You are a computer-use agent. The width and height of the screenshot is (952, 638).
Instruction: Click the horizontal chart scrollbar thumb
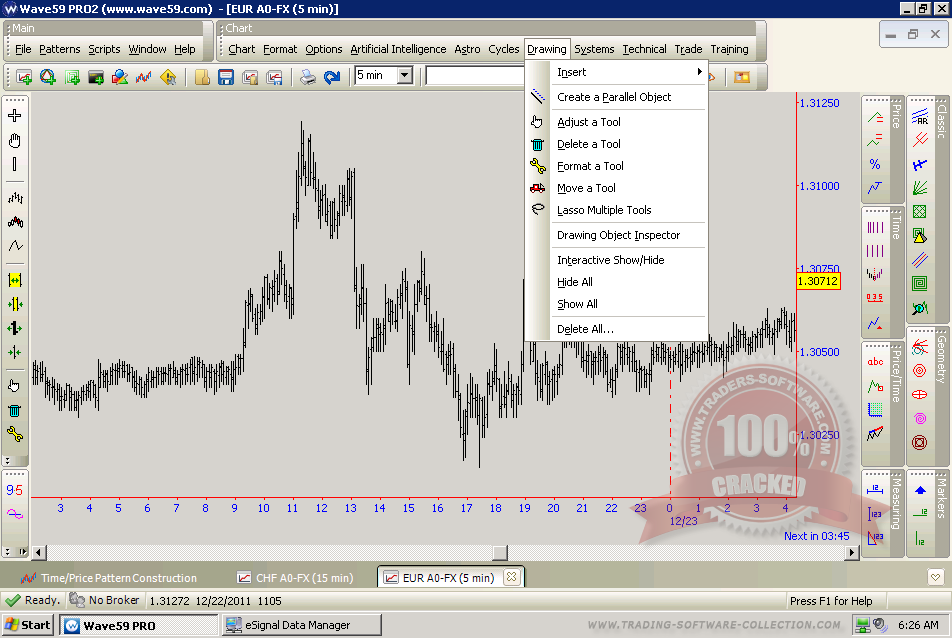point(500,553)
